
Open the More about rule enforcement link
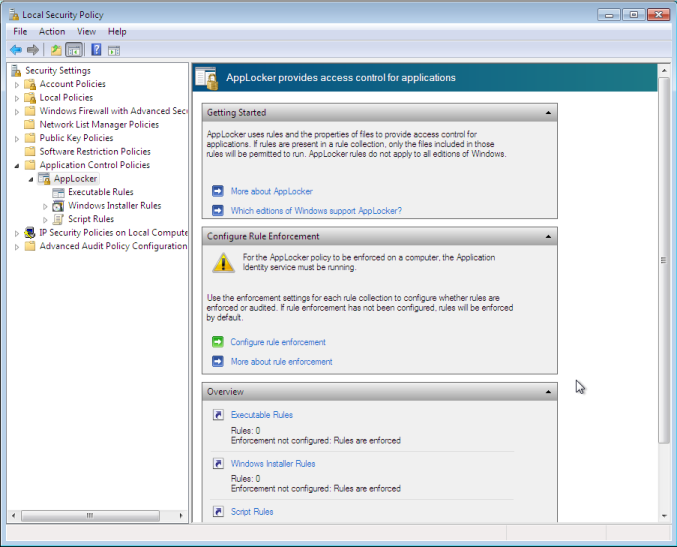282,362
